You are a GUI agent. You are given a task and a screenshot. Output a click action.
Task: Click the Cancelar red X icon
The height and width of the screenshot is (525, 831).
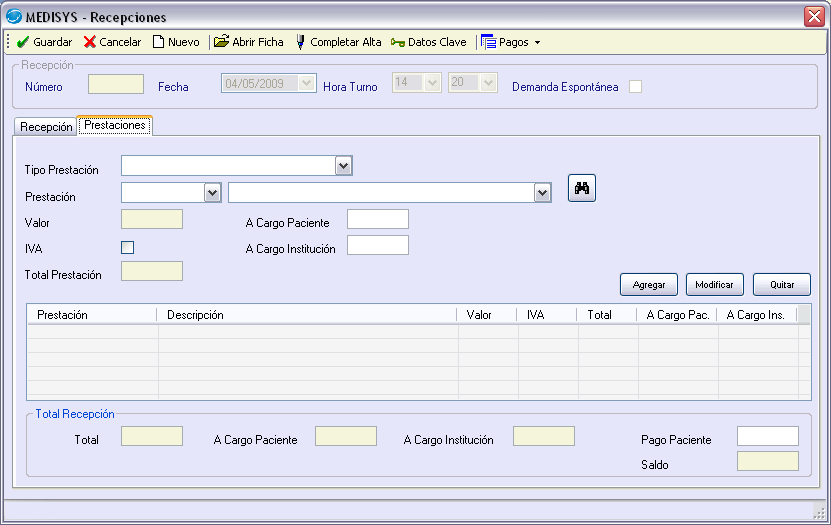click(90, 42)
